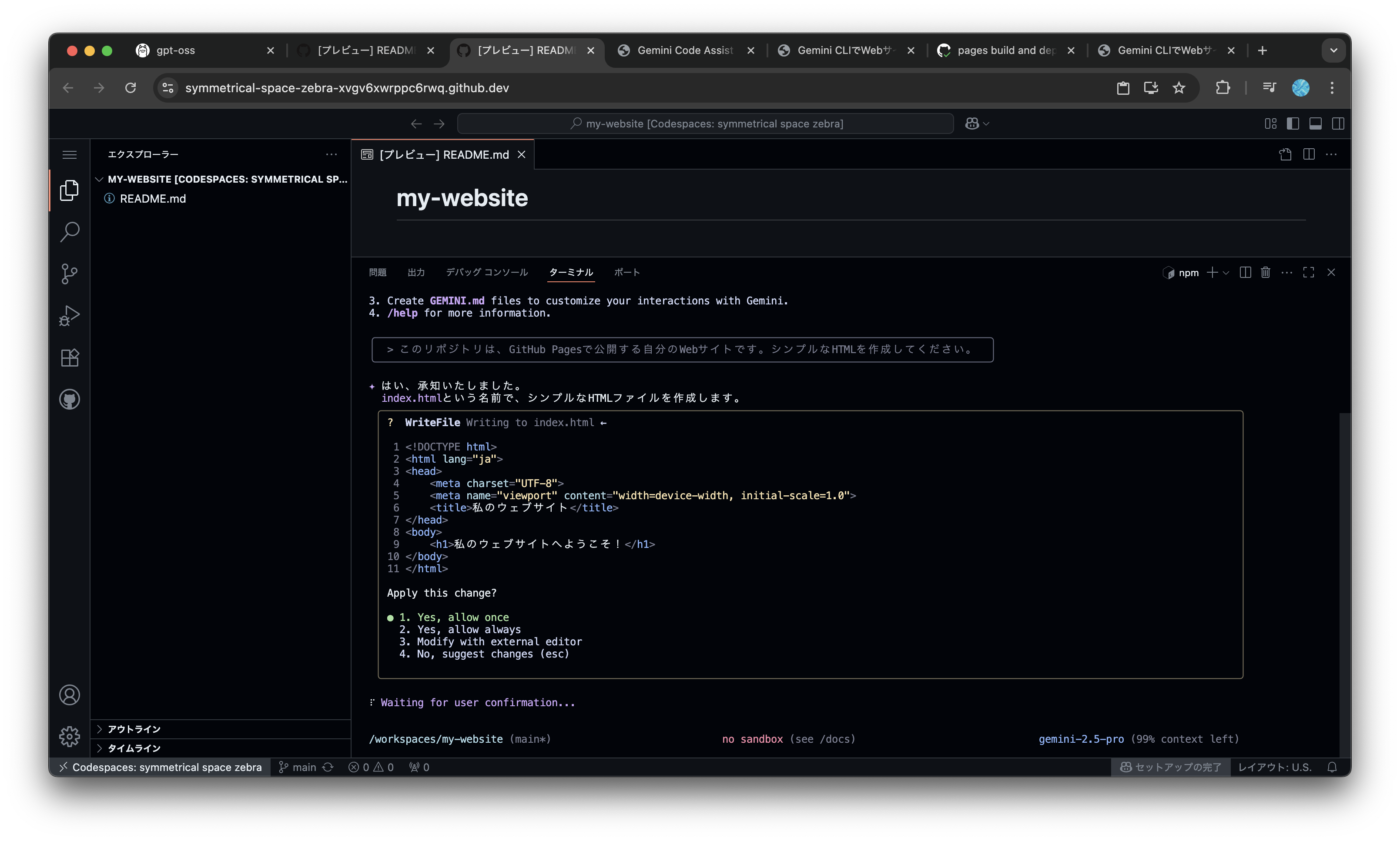
Task: Open a new browser tab
Action: click(1262, 50)
